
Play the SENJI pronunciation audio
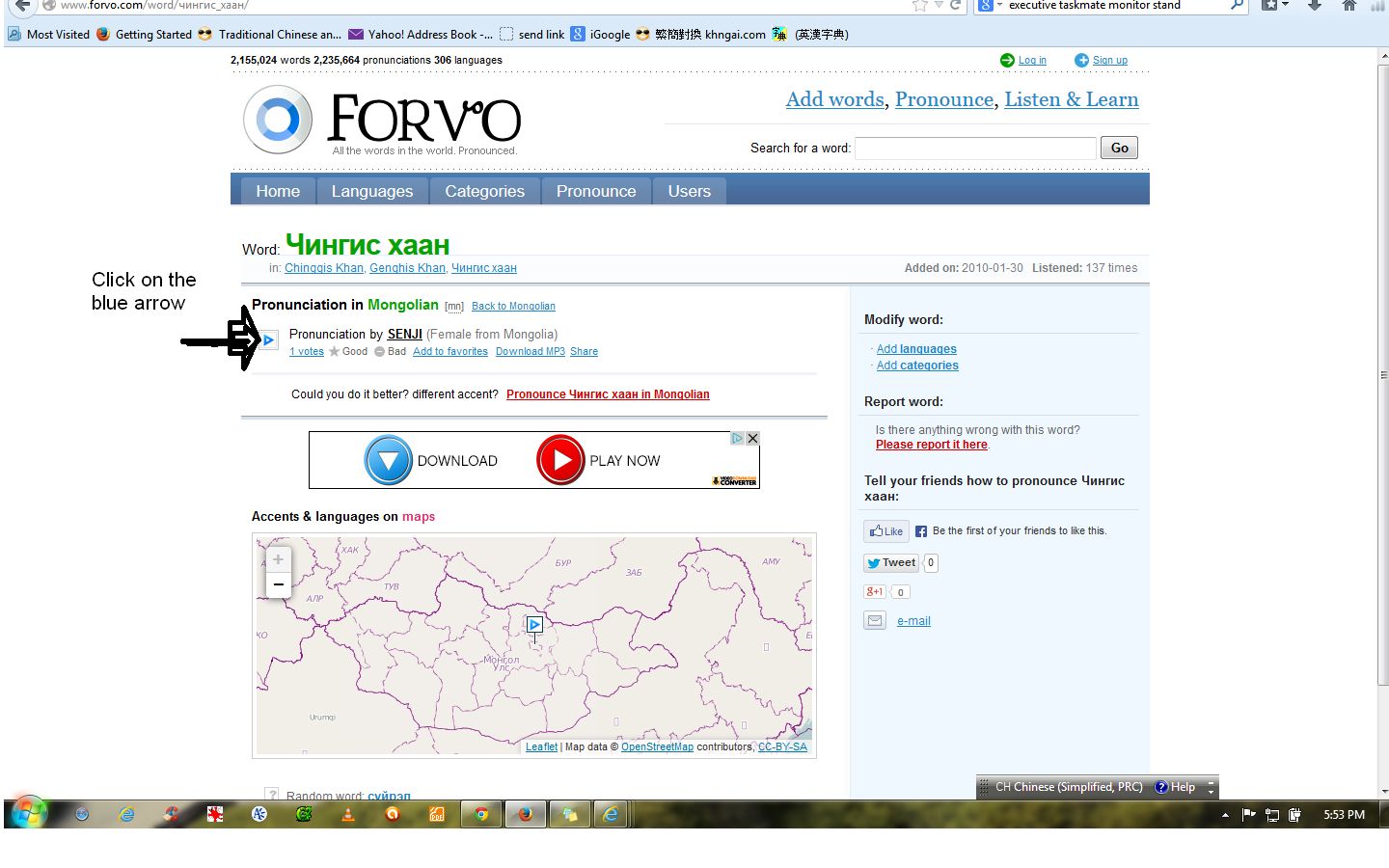click(269, 339)
